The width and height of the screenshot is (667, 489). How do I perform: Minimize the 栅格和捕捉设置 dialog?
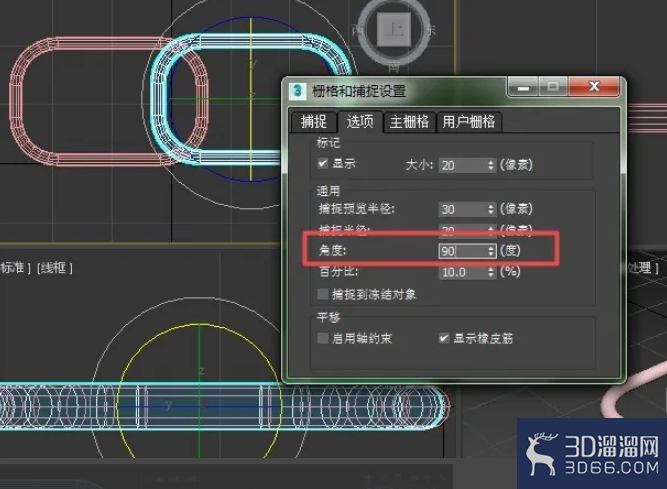(523, 87)
